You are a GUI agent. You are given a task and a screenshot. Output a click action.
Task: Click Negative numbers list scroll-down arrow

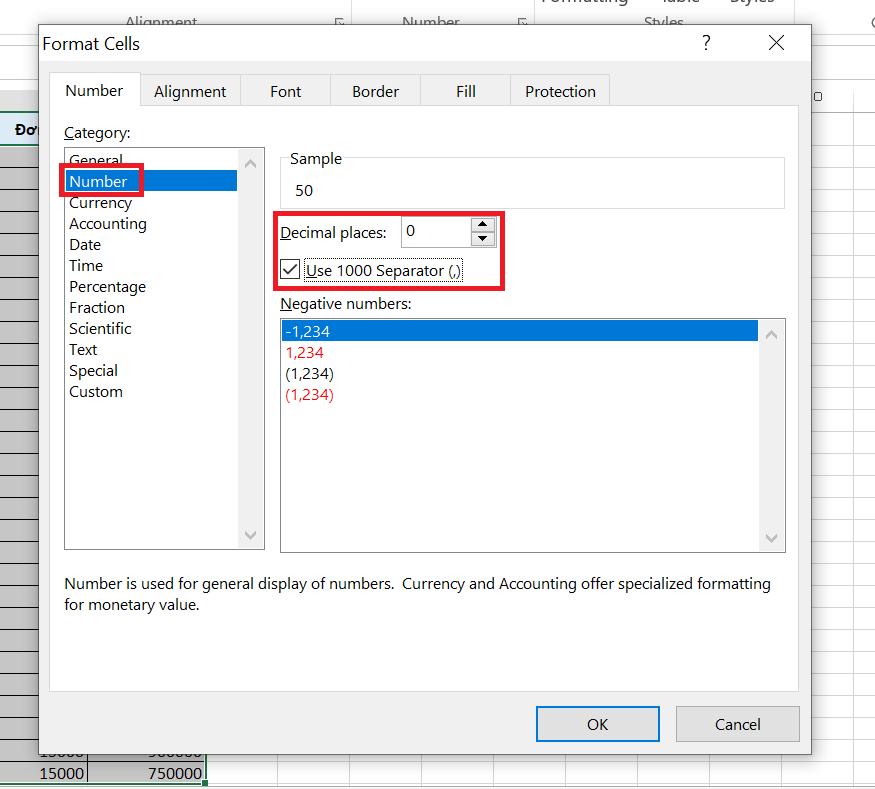[772, 538]
